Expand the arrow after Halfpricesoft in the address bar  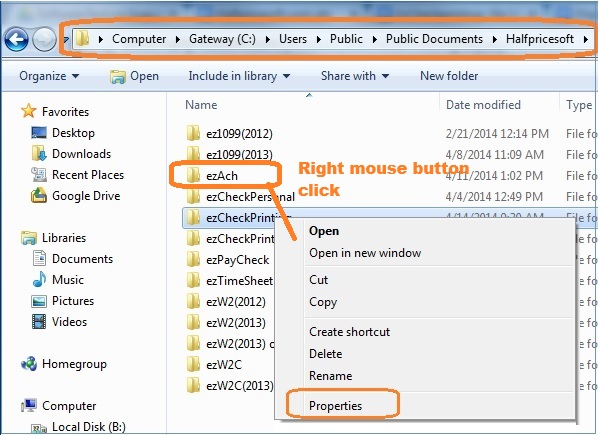(x=586, y=39)
